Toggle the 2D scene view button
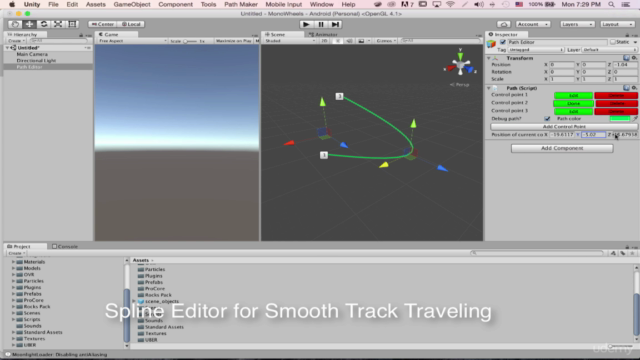The width and height of the screenshot is (640, 360). [x=324, y=41]
